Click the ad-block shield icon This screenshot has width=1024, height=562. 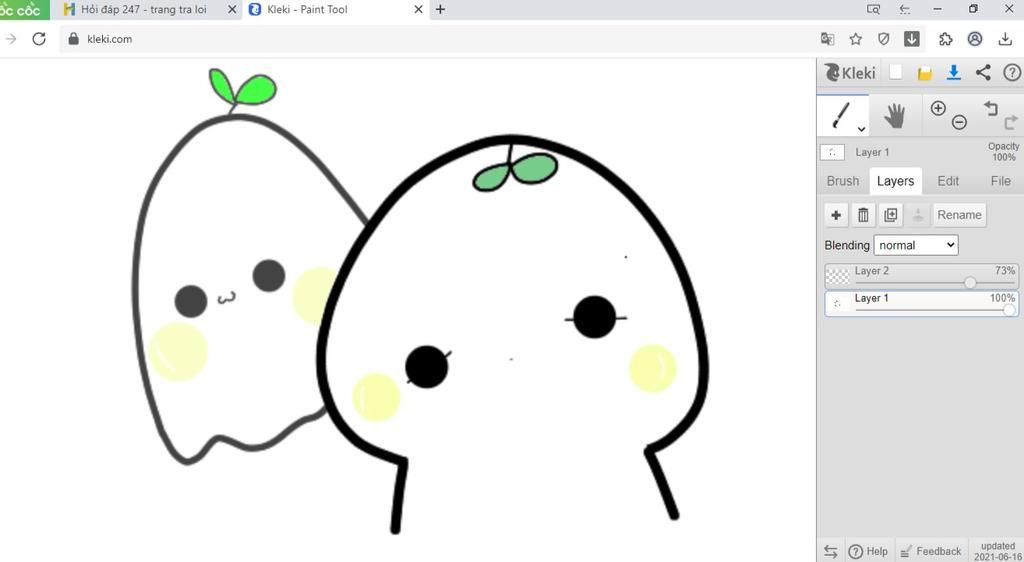[884, 39]
